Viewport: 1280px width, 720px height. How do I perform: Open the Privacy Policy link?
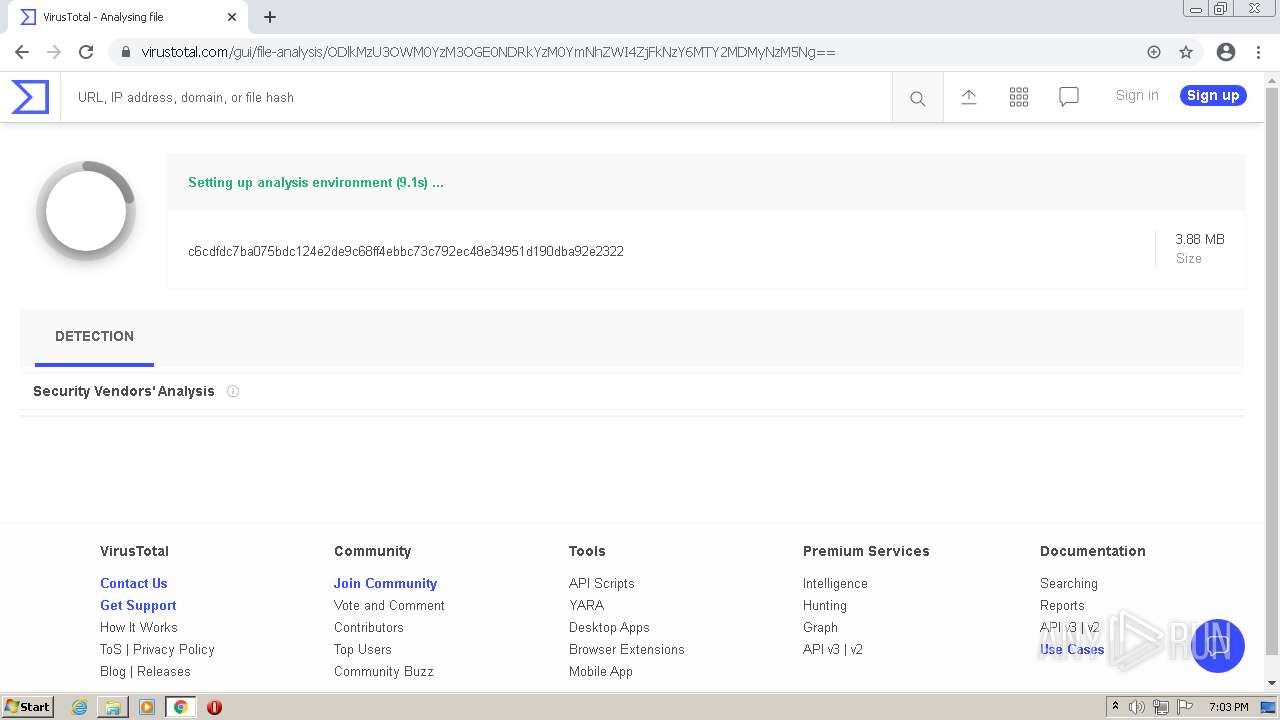[x=174, y=649]
